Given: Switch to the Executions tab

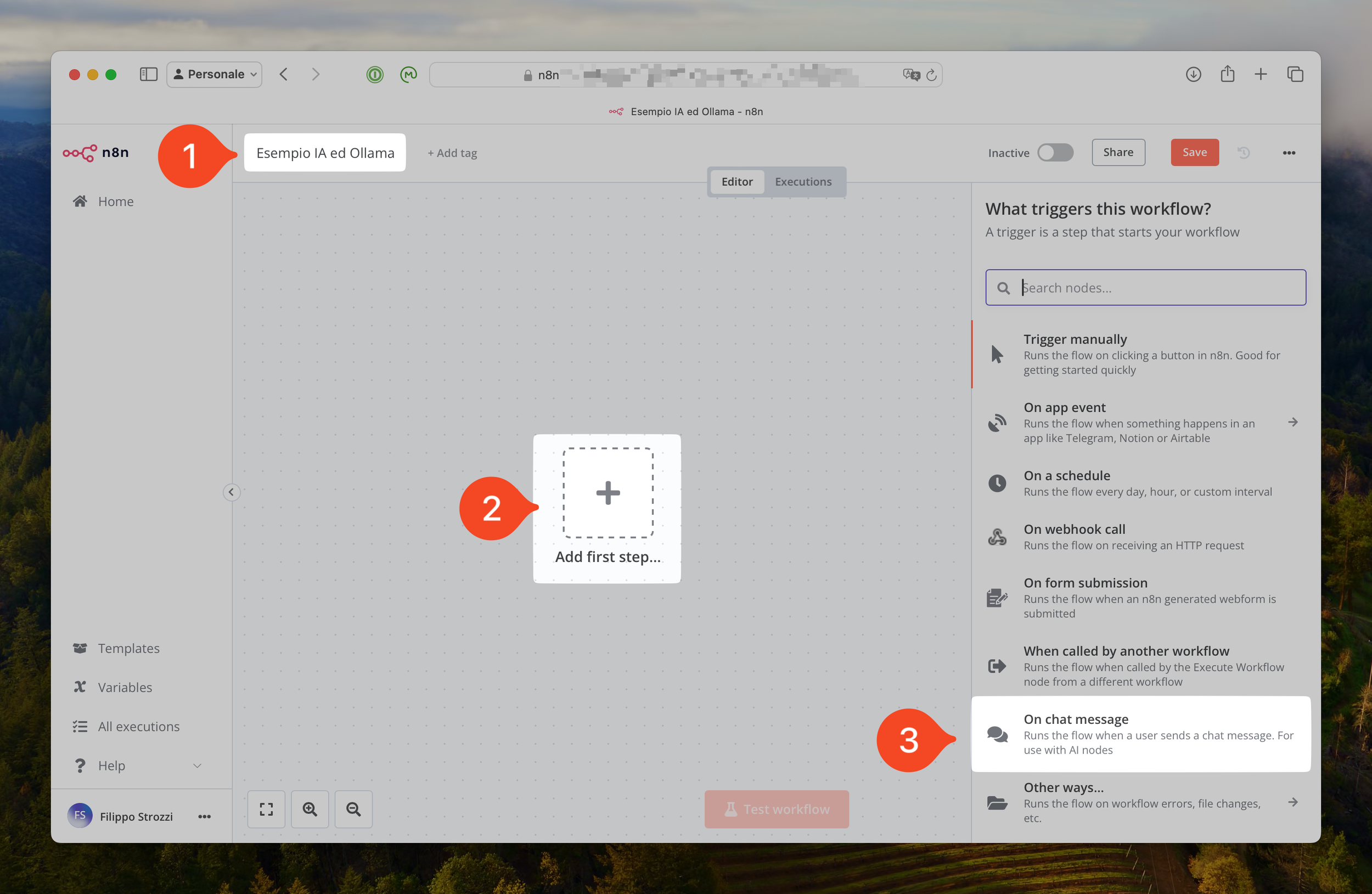Looking at the screenshot, I should pos(803,182).
